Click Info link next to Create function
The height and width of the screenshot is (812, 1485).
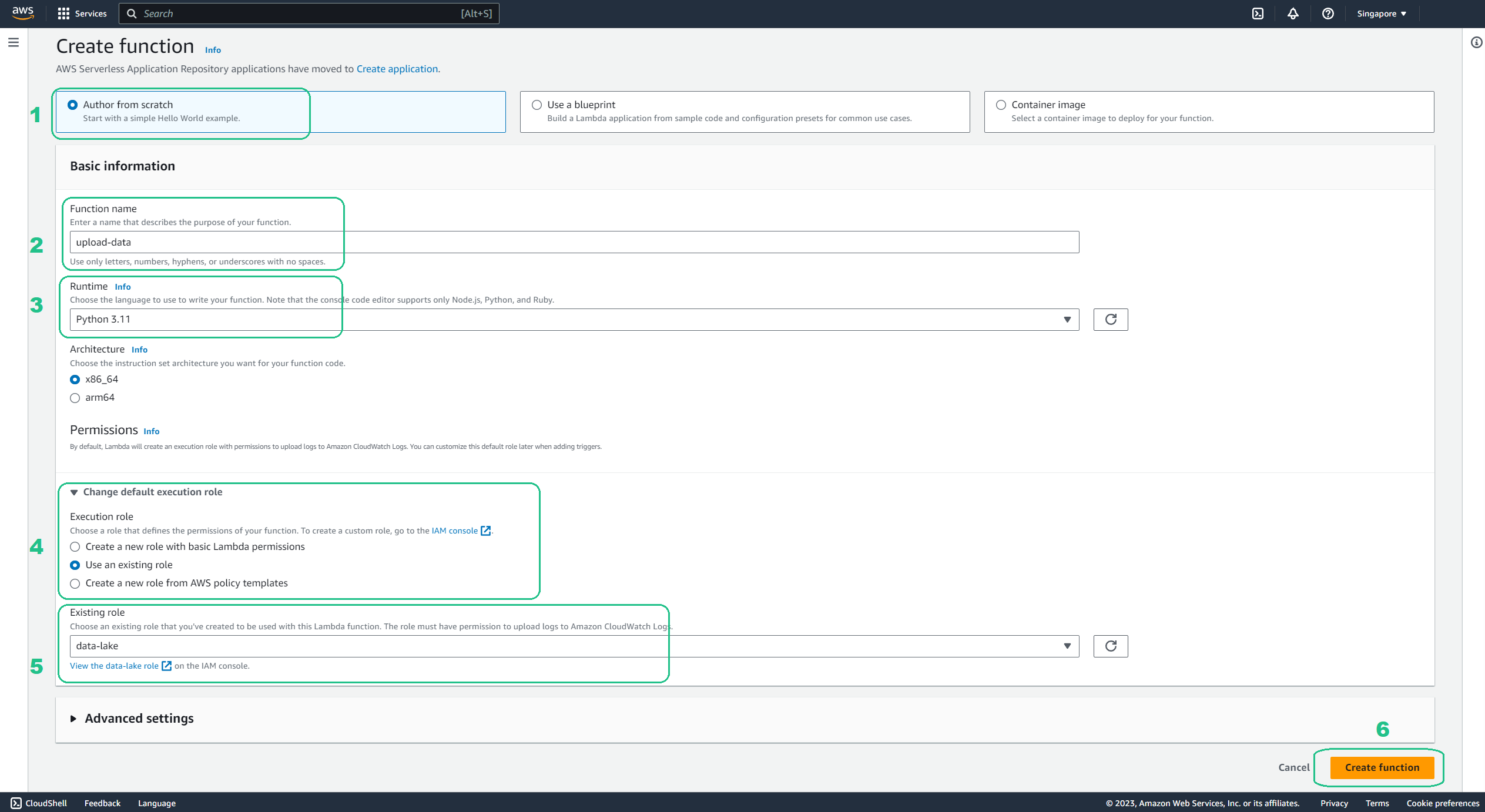(x=213, y=50)
